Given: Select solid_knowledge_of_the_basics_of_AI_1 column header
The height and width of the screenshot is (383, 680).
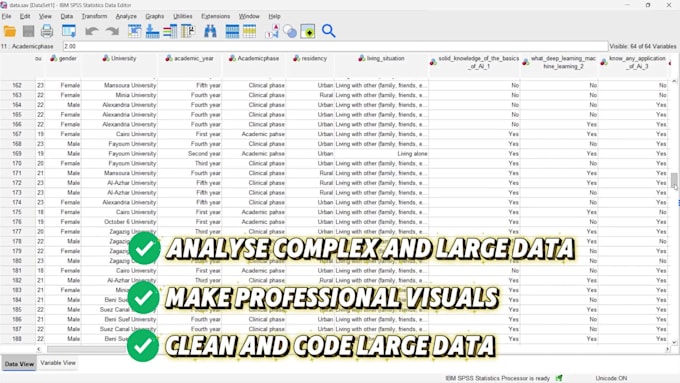Looking at the screenshot, I should pyautogui.click(x=474, y=62).
